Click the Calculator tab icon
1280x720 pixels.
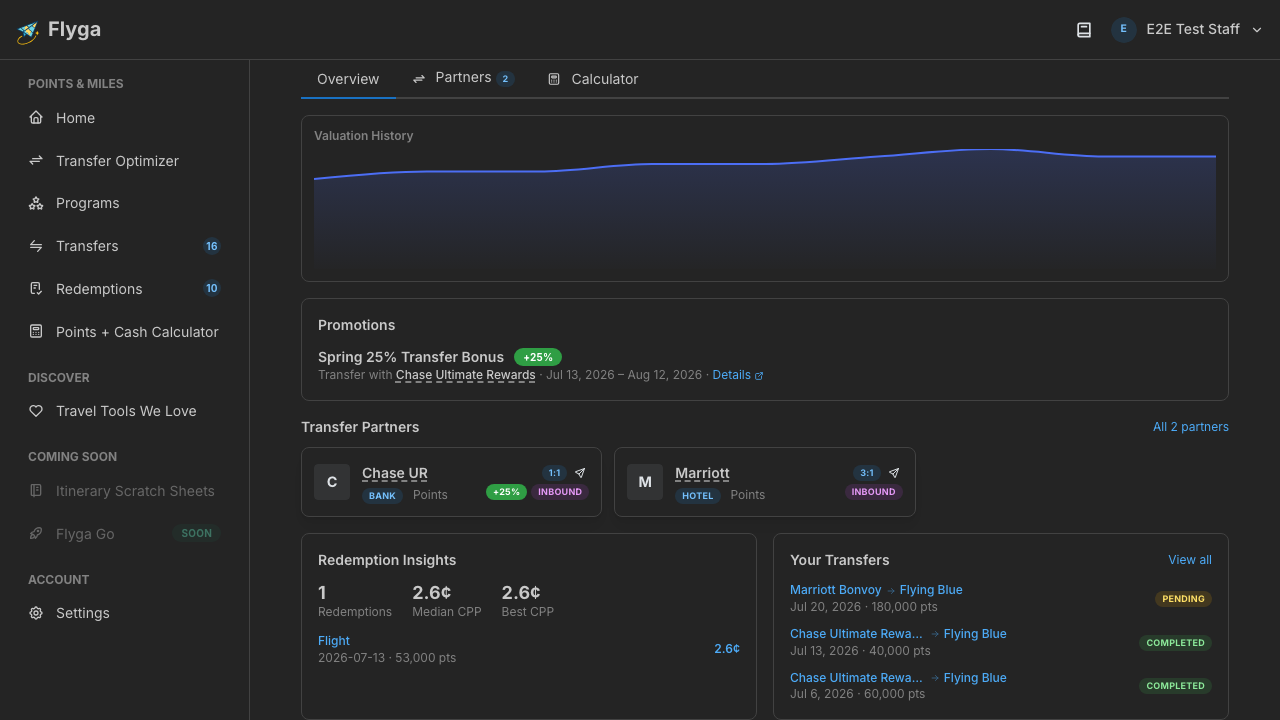(x=554, y=79)
